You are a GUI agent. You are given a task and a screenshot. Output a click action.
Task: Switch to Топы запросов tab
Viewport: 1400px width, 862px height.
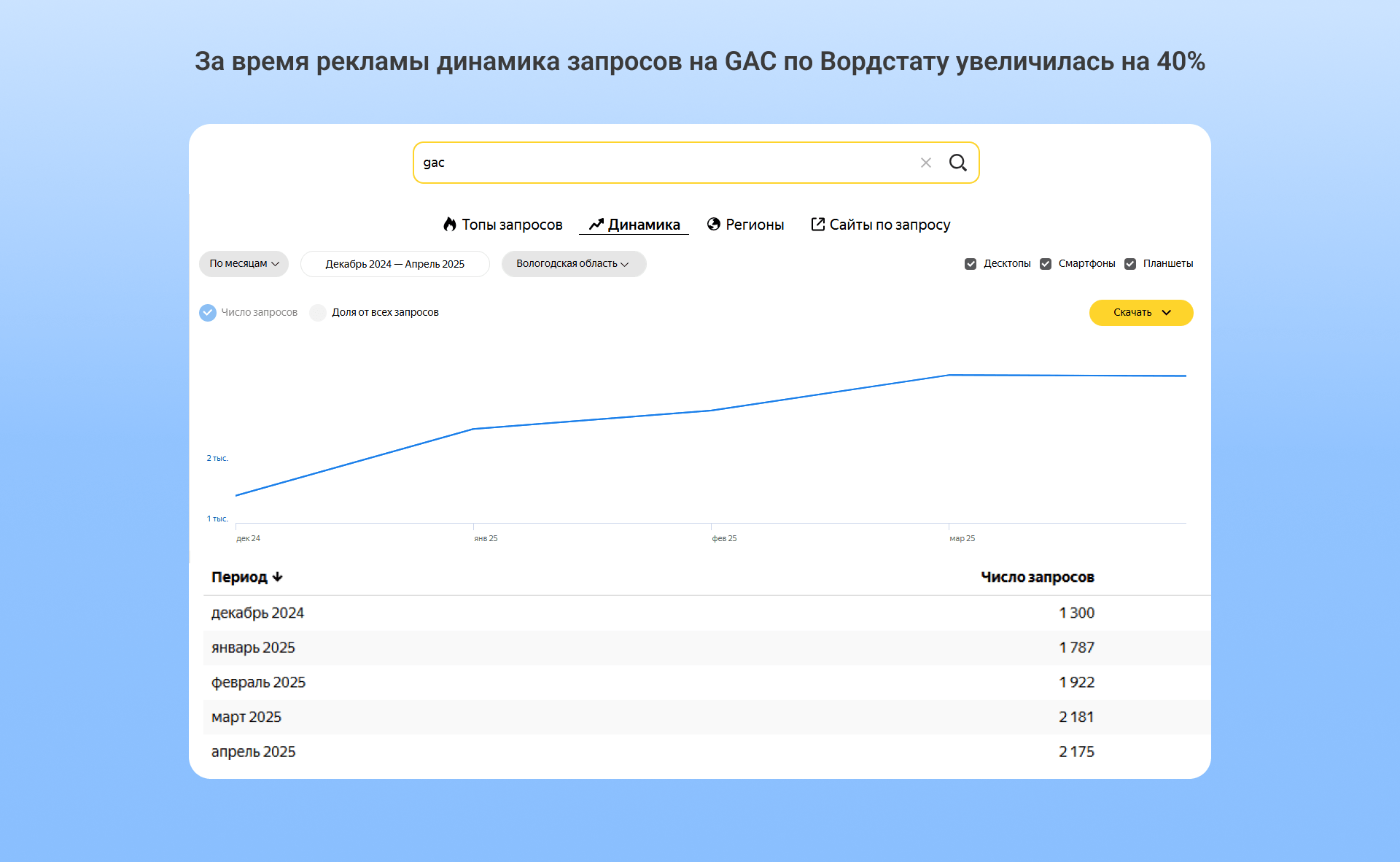click(512, 225)
